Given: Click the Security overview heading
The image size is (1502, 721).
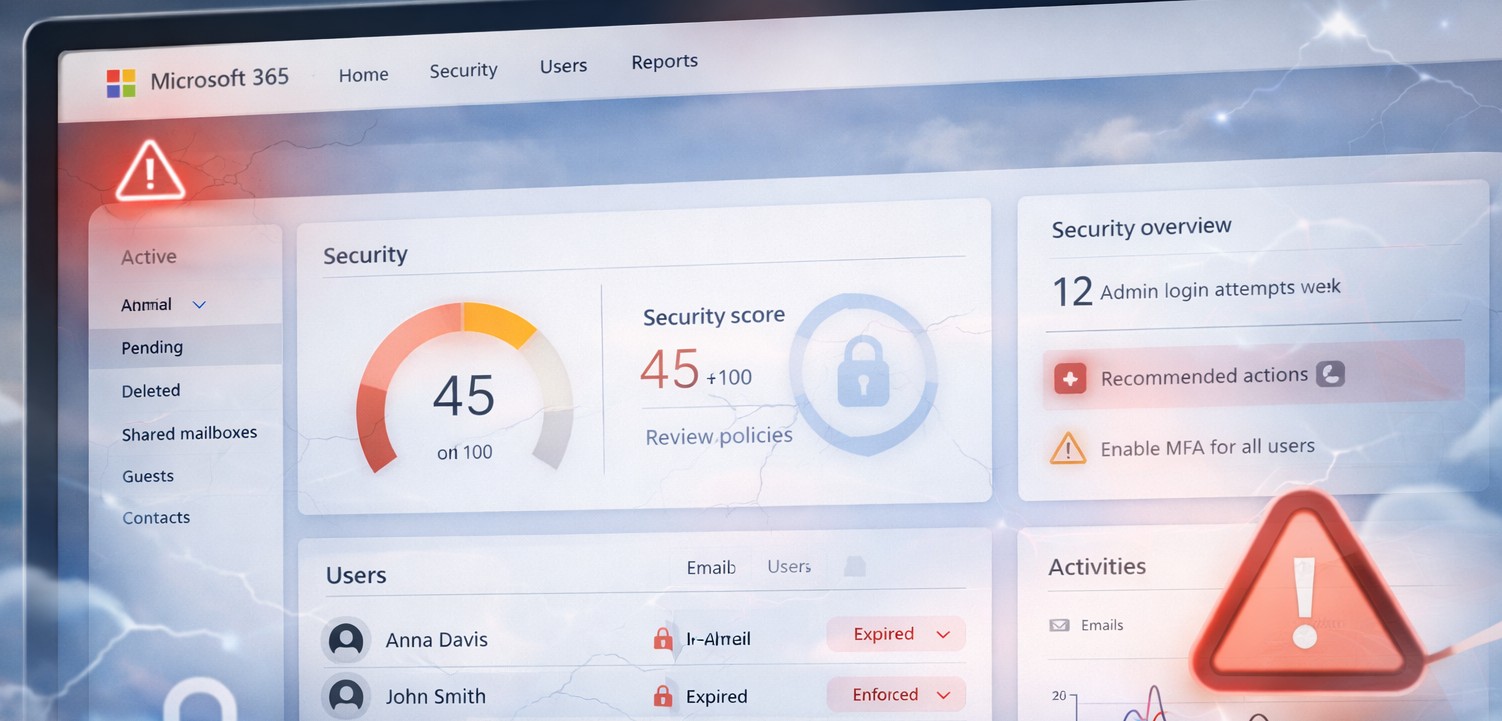Looking at the screenshot, I should click(1141, 229).
